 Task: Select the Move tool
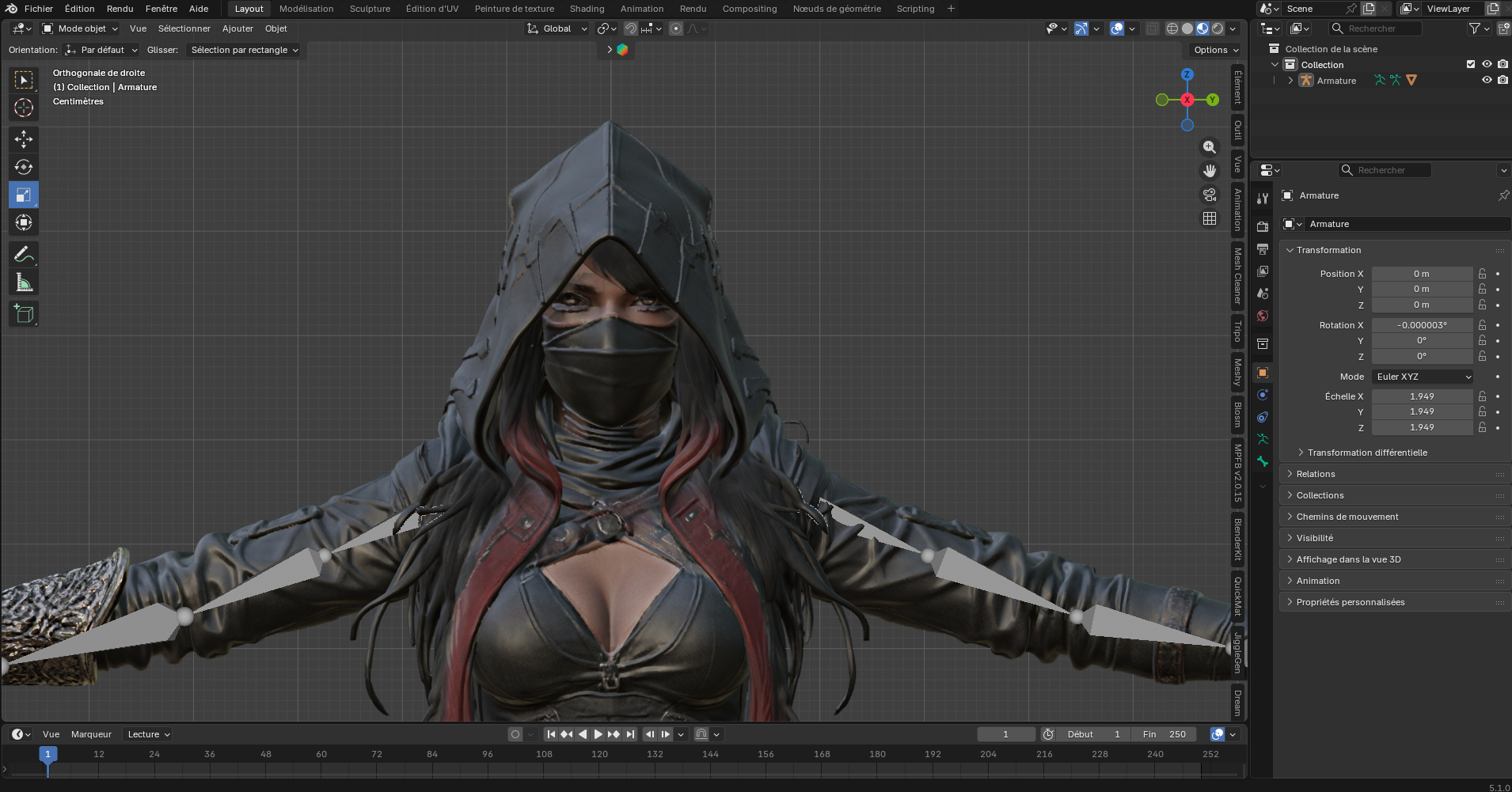pyautogui.click(x=24, y=139)
